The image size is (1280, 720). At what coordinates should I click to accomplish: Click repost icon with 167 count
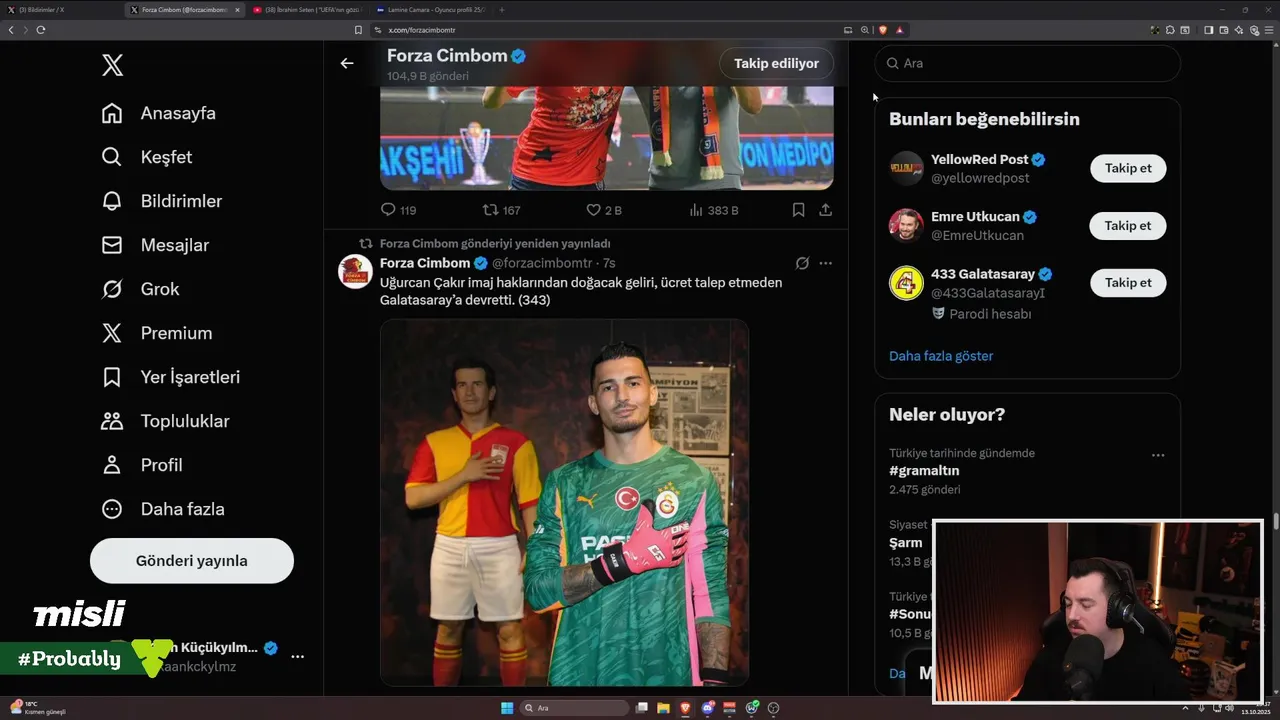coord(490,210)
